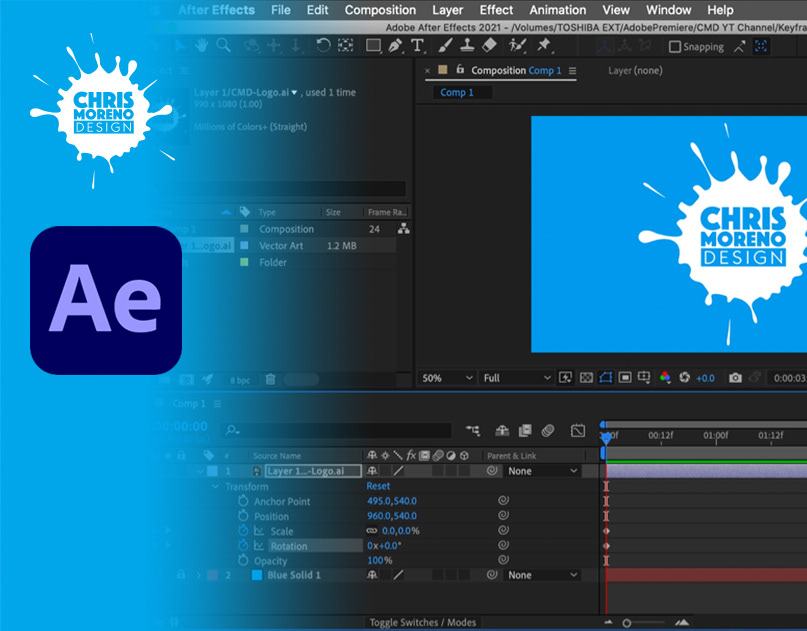Viewport: 807px width, 631px height.
Task: Click the Region of Interest icon
Action: [625, 378]
